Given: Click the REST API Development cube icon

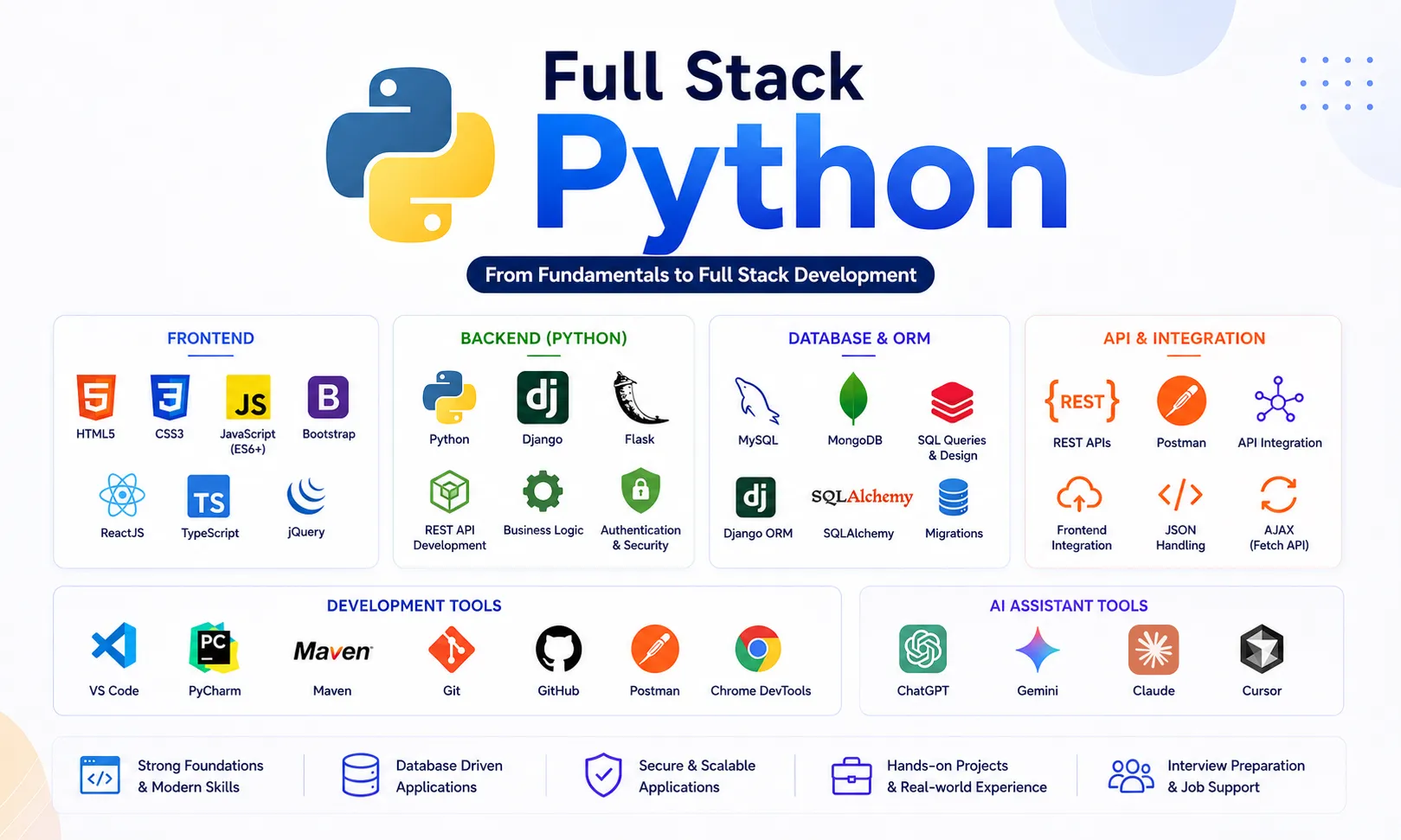Looking at the screenshot, I should click(x=450, y=492).
